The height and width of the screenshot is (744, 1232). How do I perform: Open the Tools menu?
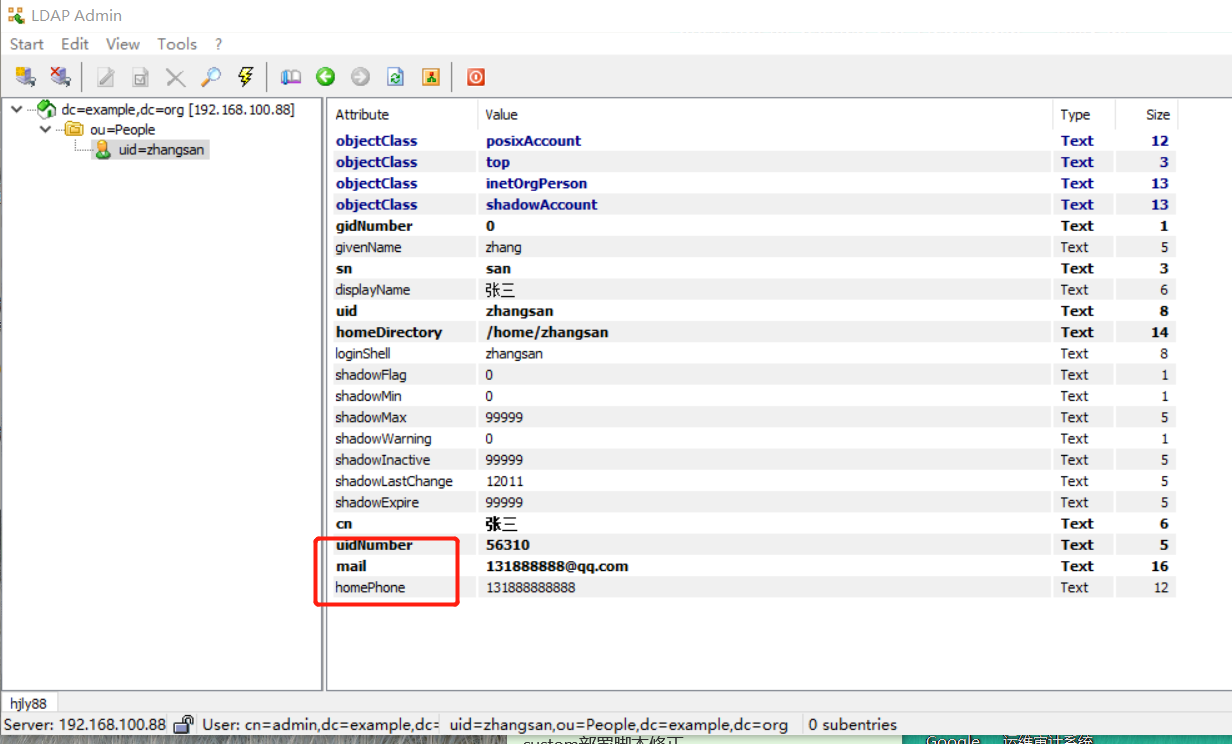[x=177, y=44]
